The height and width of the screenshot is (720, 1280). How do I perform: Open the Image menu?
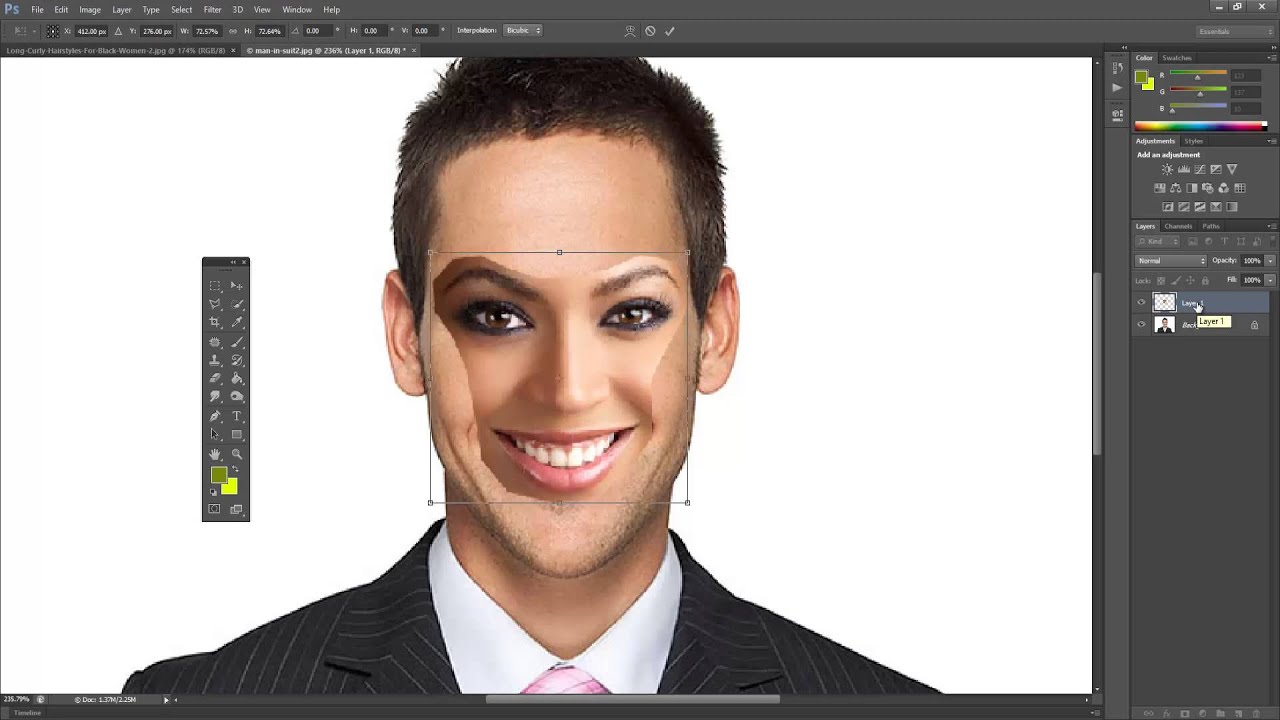click(90, 9)
